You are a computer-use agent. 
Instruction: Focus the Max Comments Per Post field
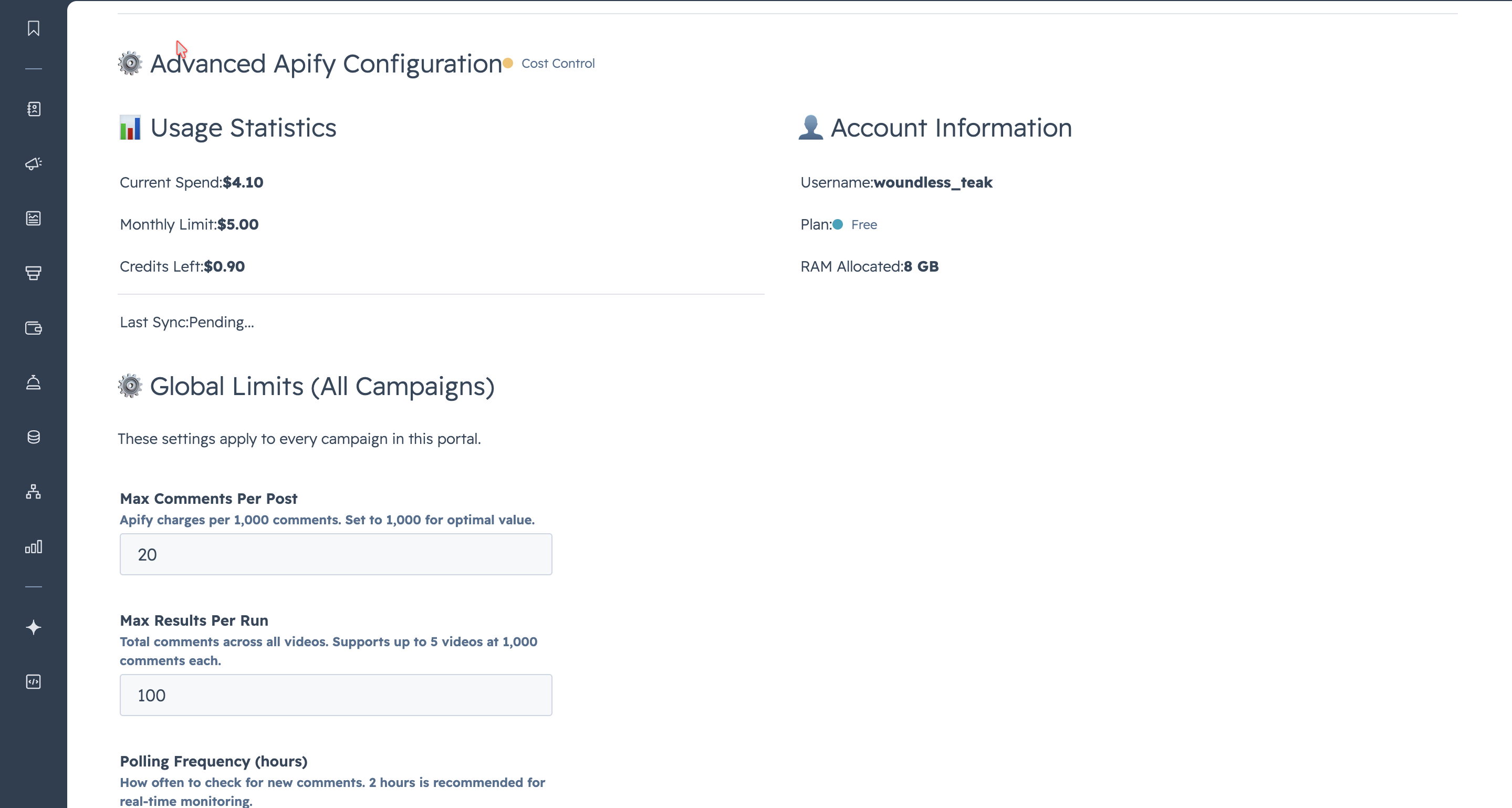point(336,554)
